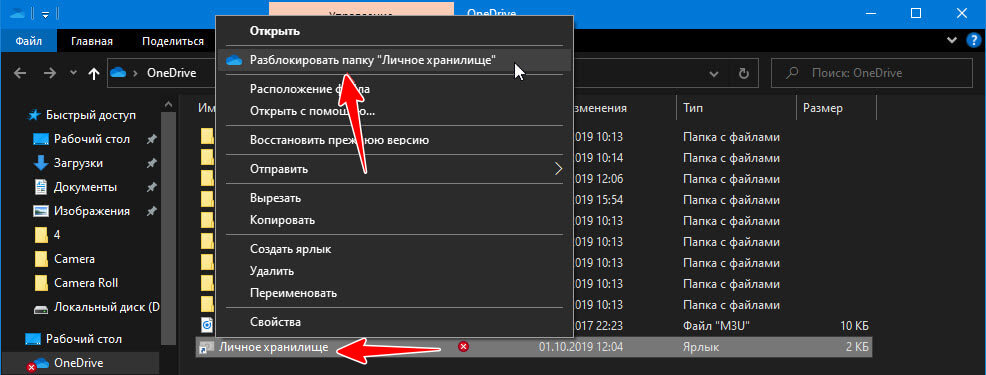
Task: Click Локальный диск drive icon
Action: click(x=41, y=308)
